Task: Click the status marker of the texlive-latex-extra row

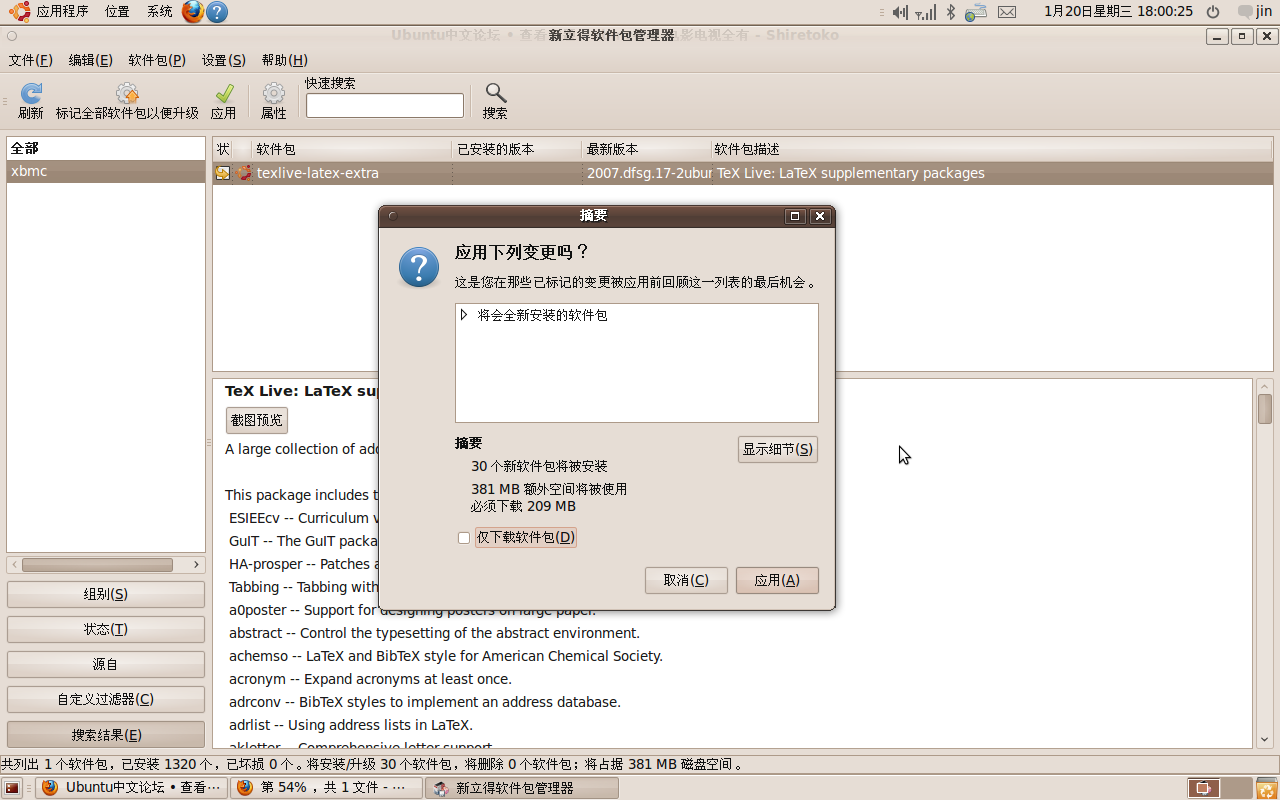Action: tap(223, 173)
